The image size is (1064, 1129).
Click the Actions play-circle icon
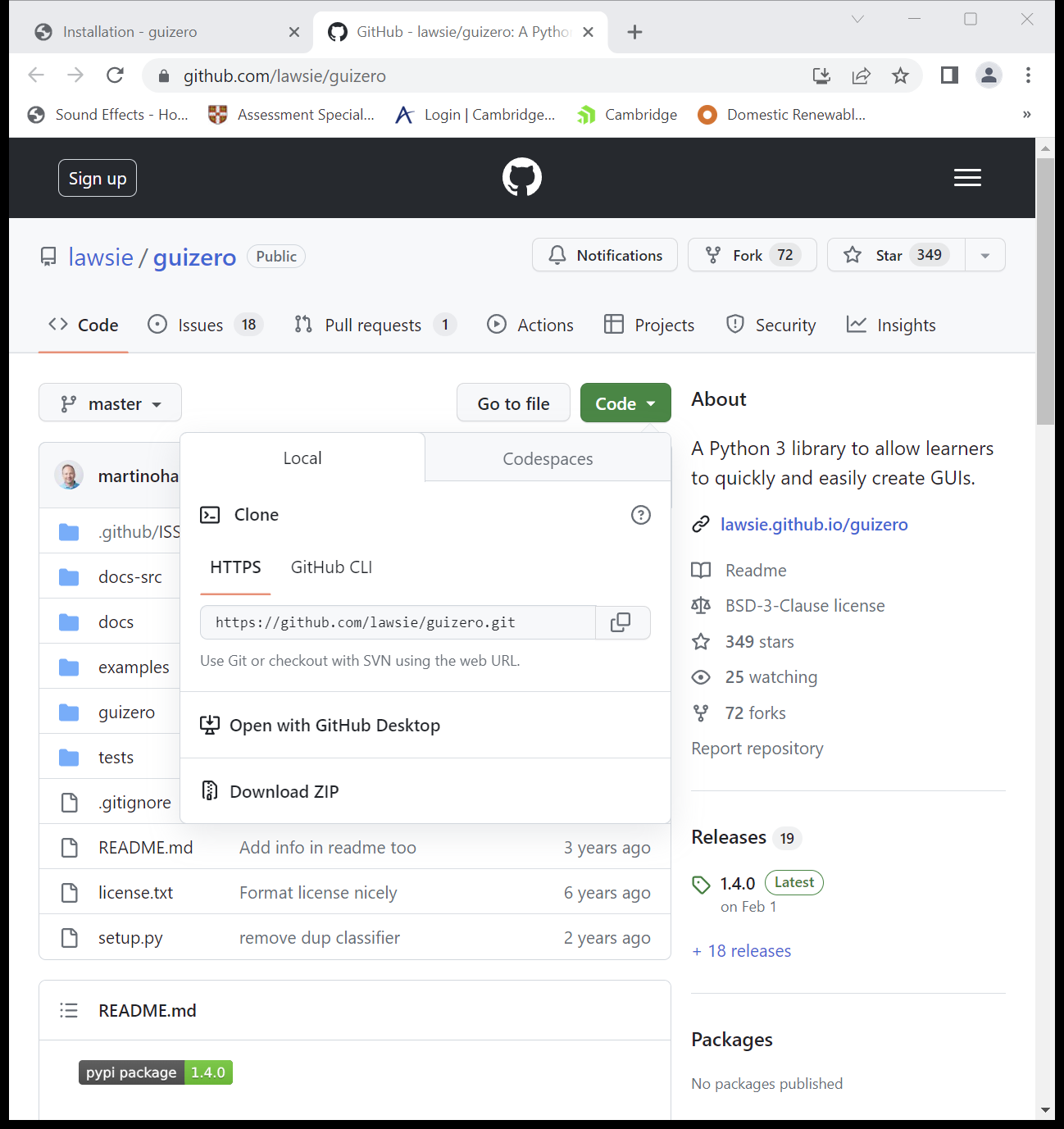(x=497, y=325)
